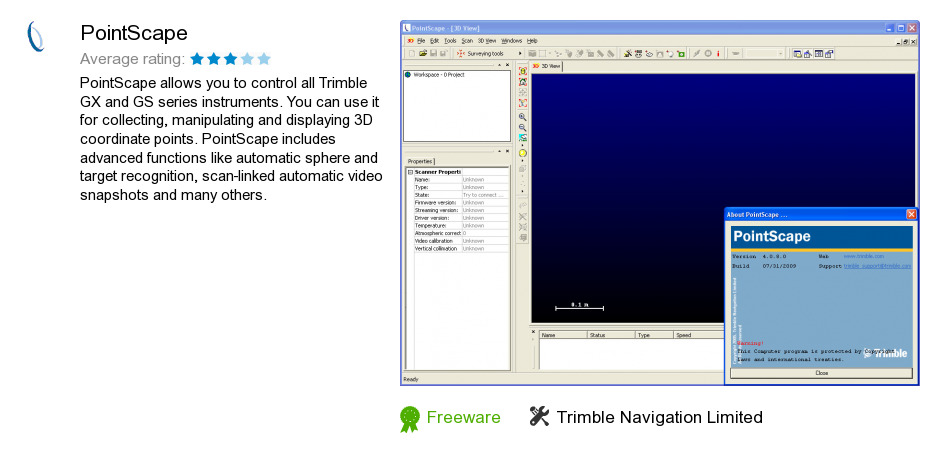Collapse the Properties panel using the up arrow
The height and width of the screenshot is (463, 940).
[x=499, y=151]
